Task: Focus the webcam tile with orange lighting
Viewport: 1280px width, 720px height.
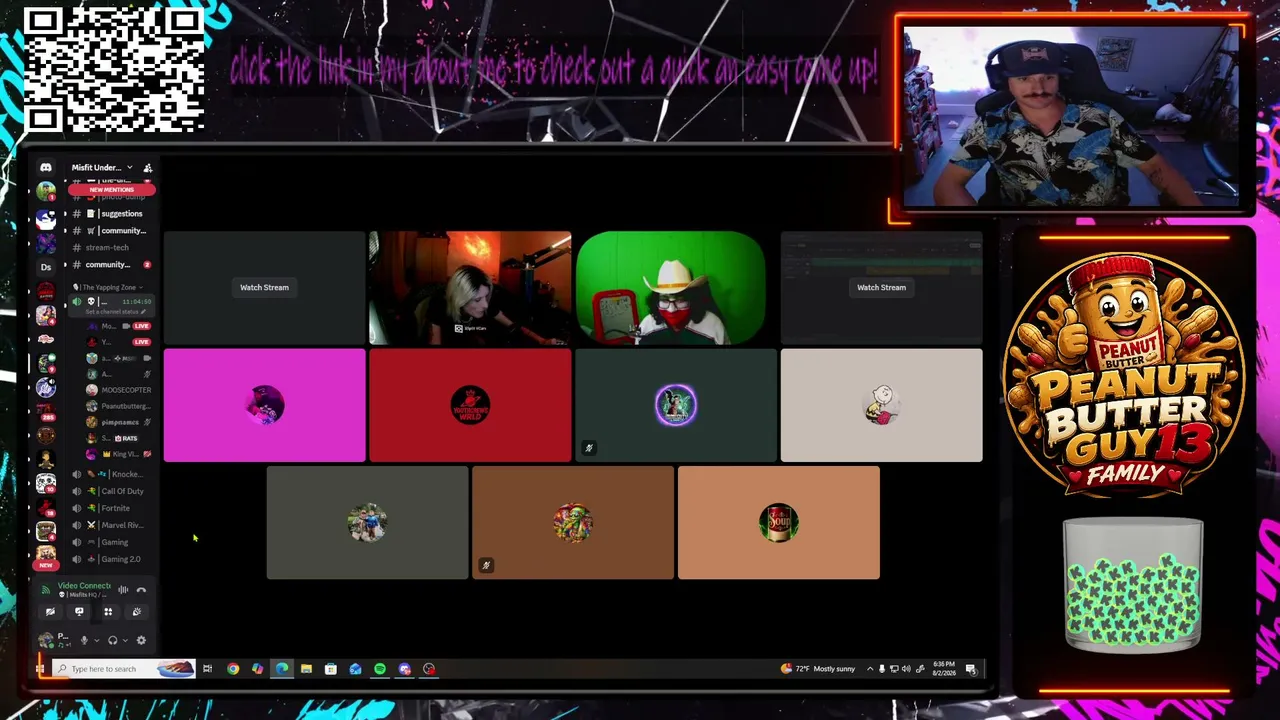Action: coord(470,288)
